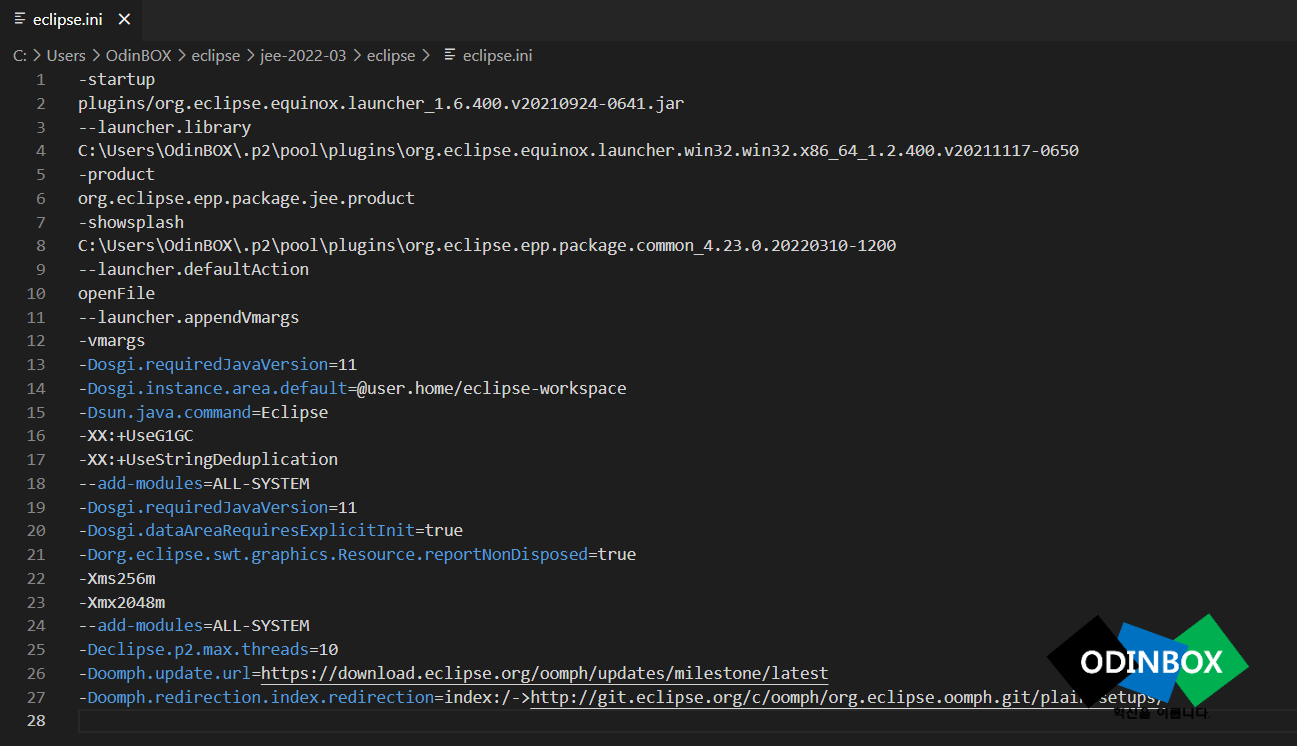Click the -Xms256m line

(x=116, y=579)
